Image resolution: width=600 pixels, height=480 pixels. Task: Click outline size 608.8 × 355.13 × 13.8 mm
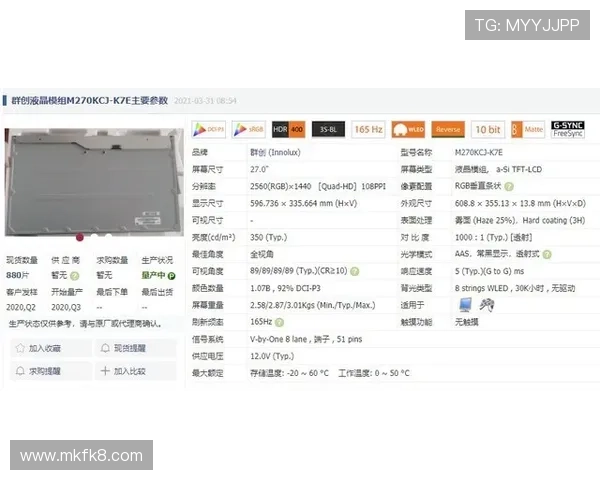point(520,203)
